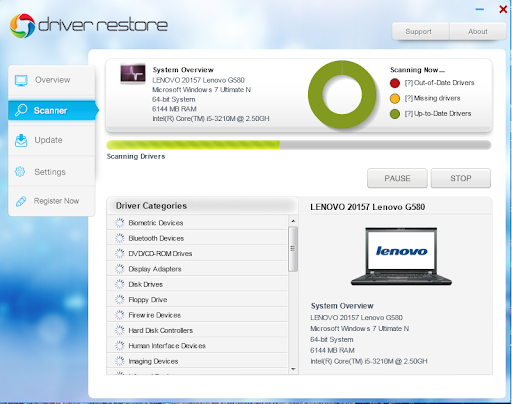
Task: Click the Out-of-Date Drivers legend label
Action: [x=439, y=83]
